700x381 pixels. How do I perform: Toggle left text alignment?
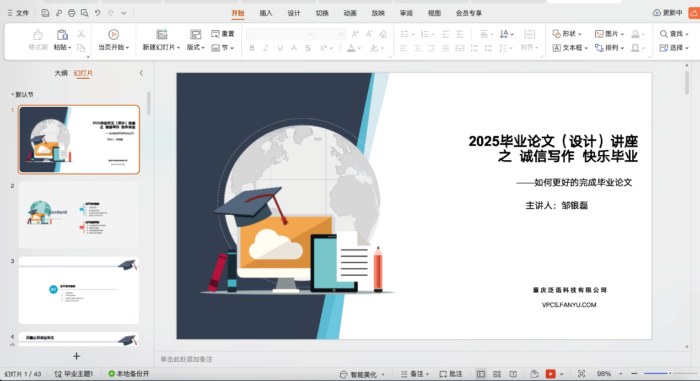pyautogui.click(x=404, y=48)
